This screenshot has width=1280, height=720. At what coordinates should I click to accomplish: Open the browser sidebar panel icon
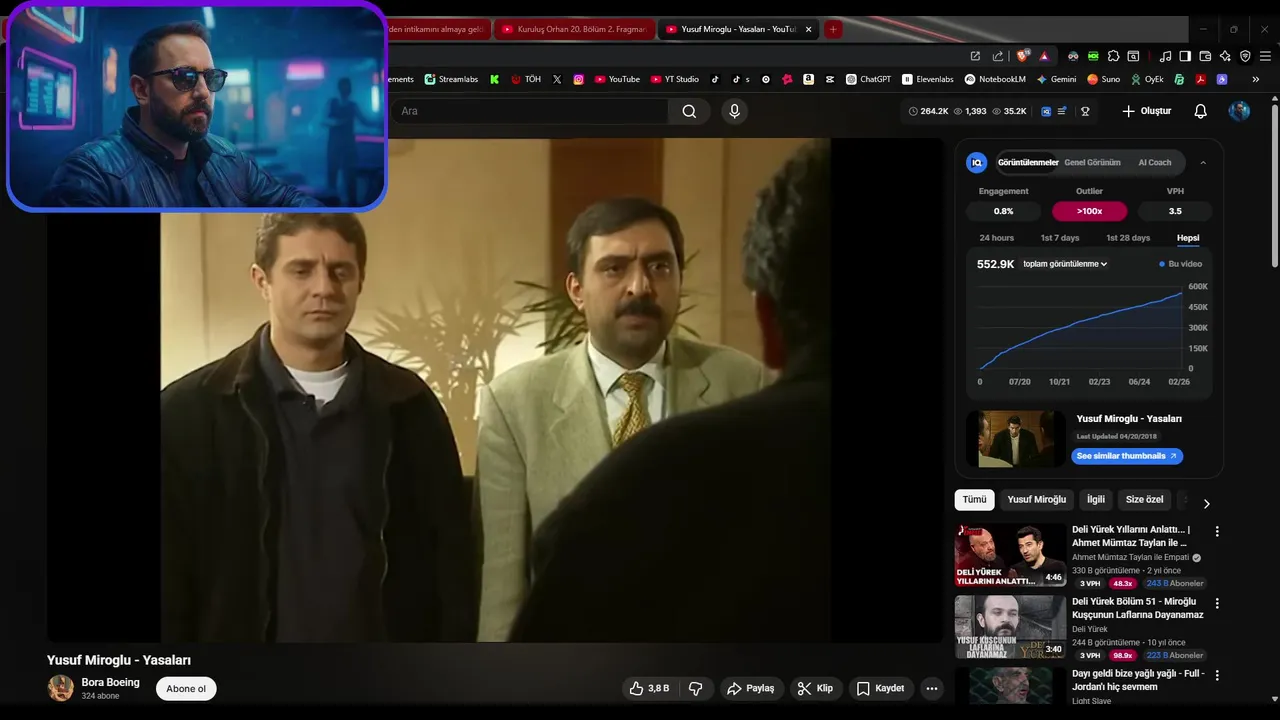tap(1185, 56)
